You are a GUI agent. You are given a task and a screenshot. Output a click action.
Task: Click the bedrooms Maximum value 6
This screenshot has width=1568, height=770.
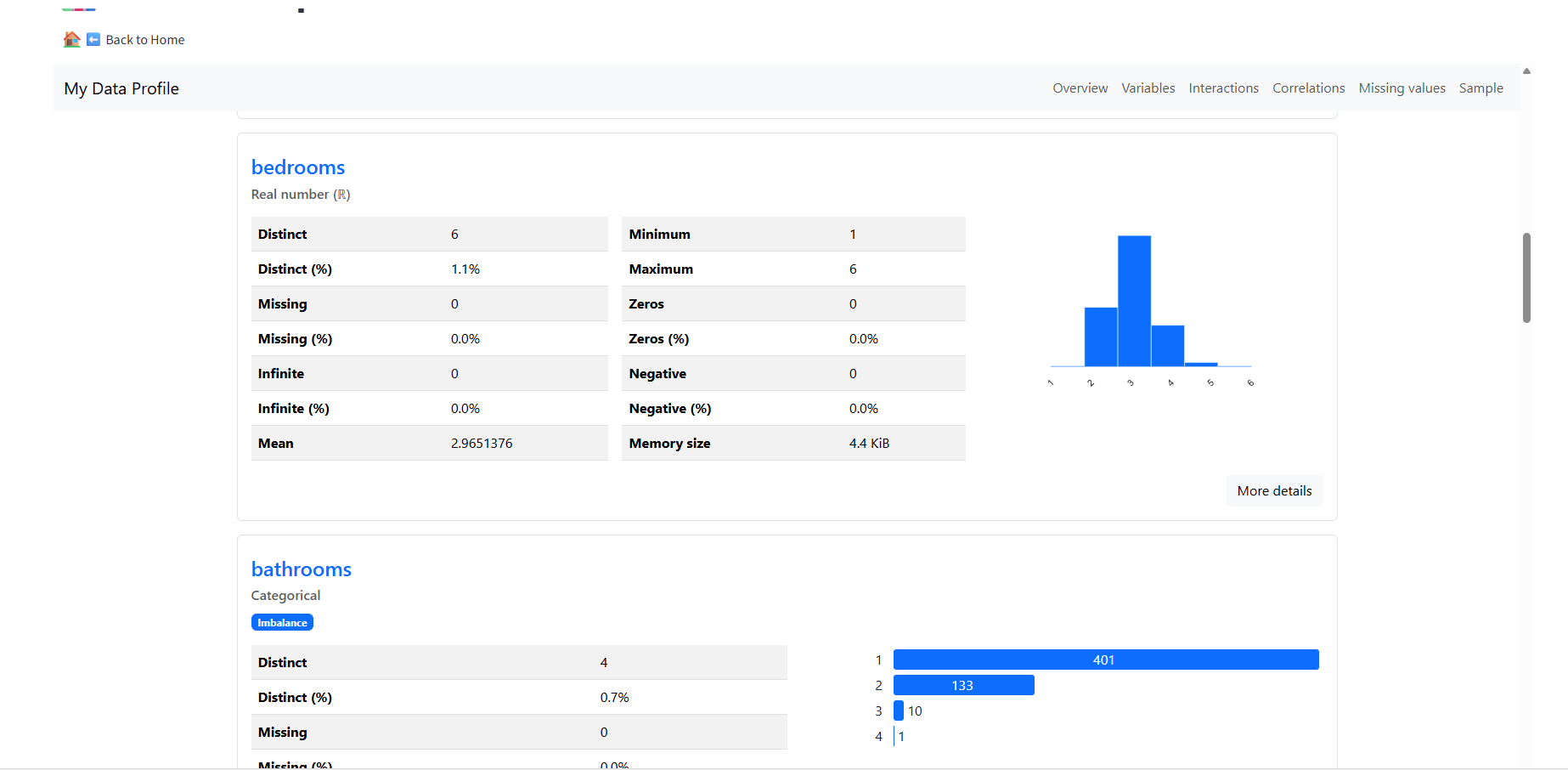tap(853, 269)
